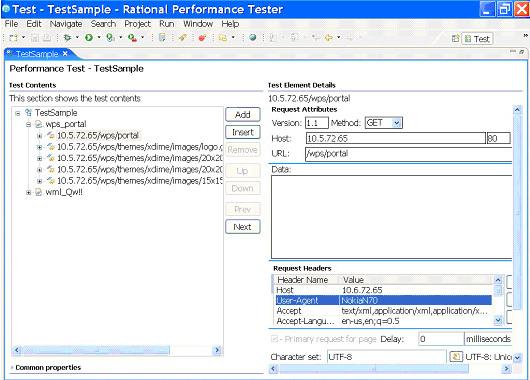Image resolution: width=530 pixels, height=380 pixels.
Task: Open the Method GET combo box
Action: pyautogui.click(x=383, y=123)
